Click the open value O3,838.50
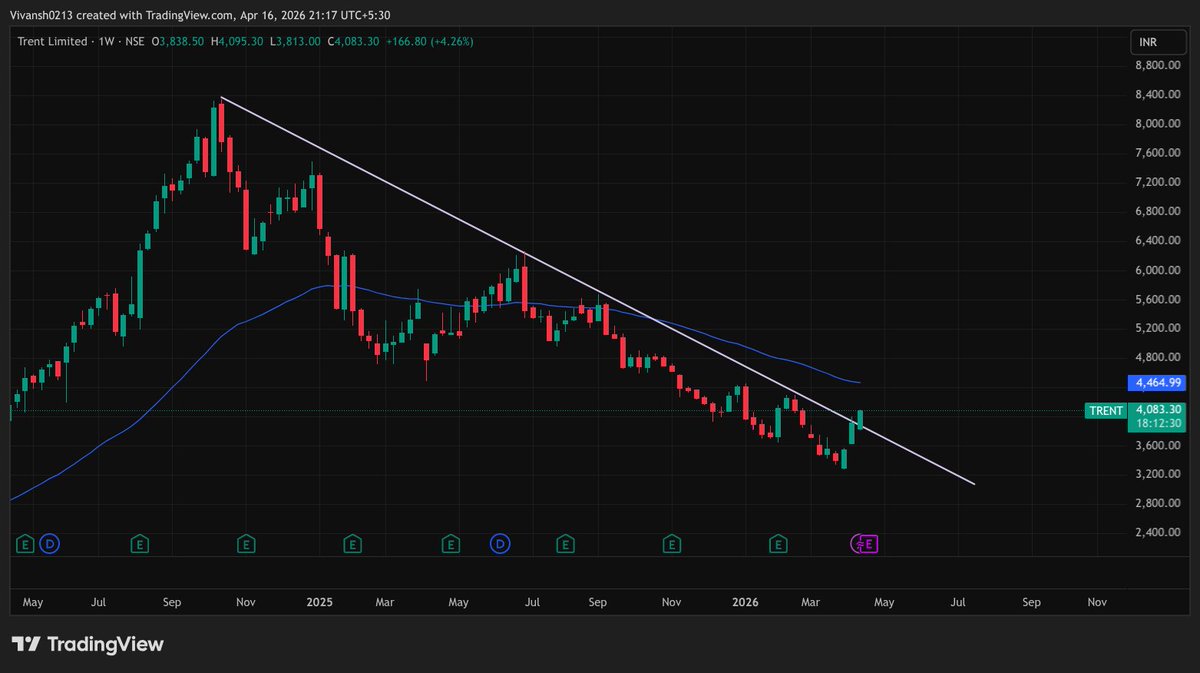Viewport: 1200px width, 673px height. tap(178, 41)
